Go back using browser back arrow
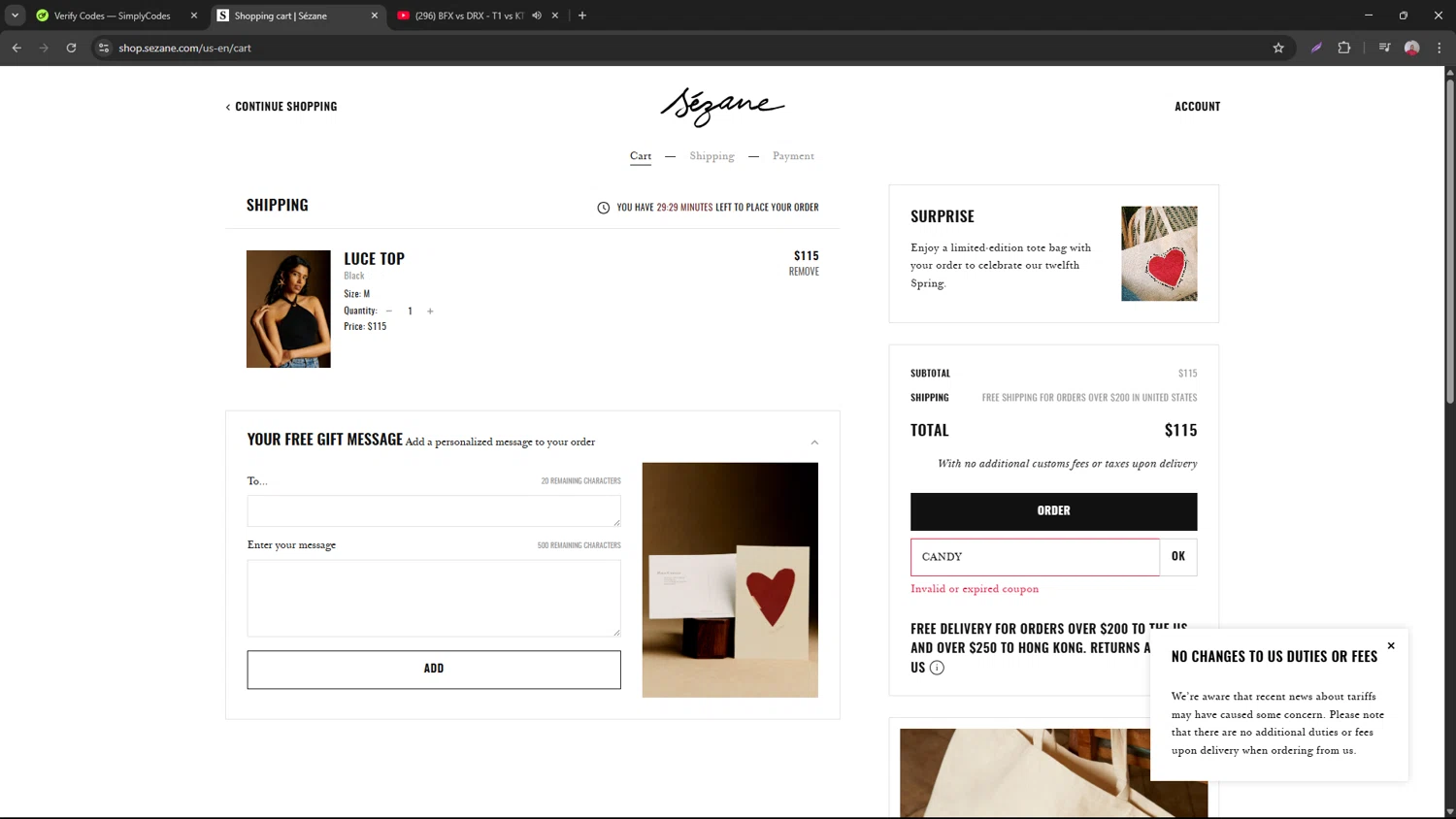 [x=17, y=48]
